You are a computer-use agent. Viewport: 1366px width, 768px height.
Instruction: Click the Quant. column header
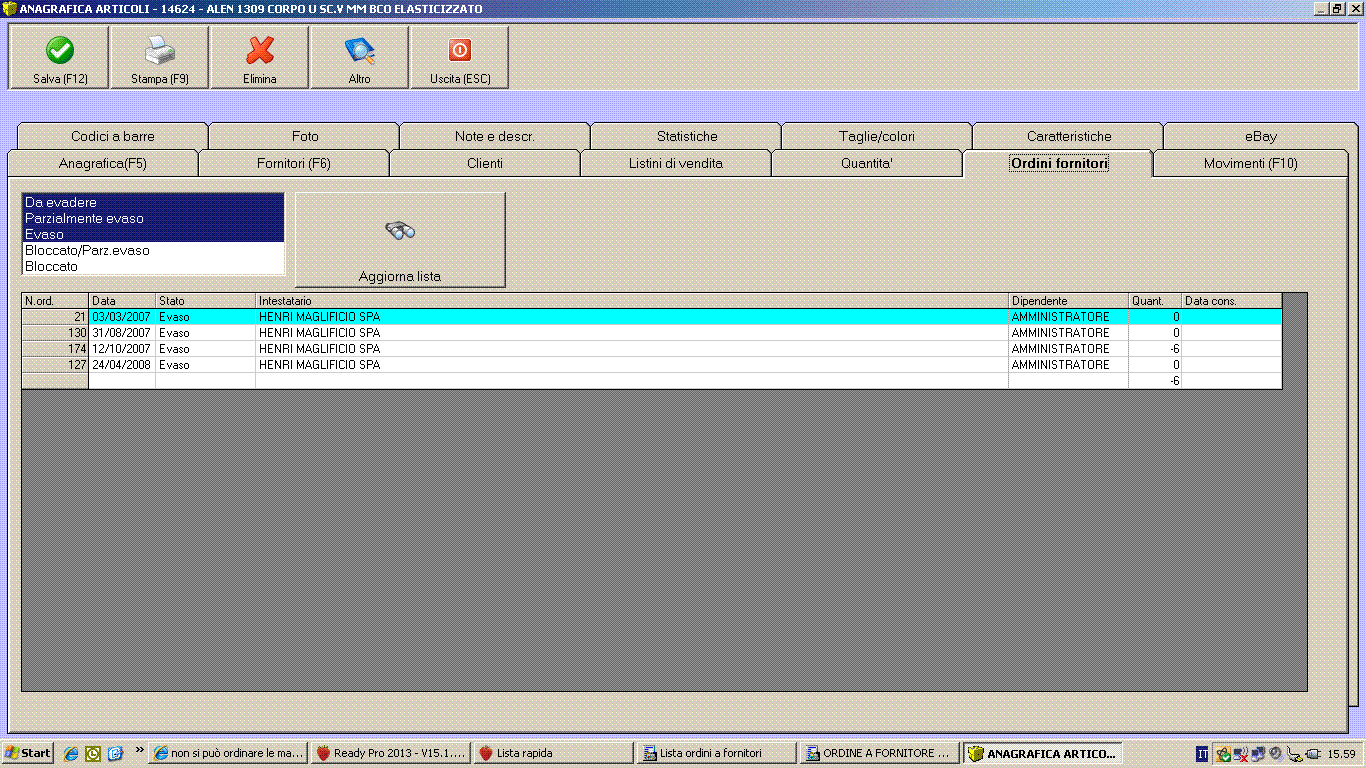pos(1155,301)
